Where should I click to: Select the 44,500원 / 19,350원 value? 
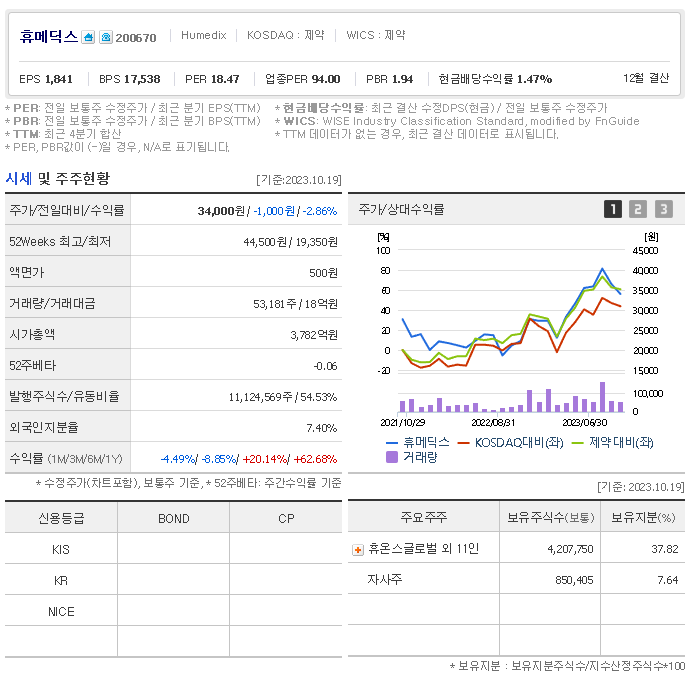(290, 242)
